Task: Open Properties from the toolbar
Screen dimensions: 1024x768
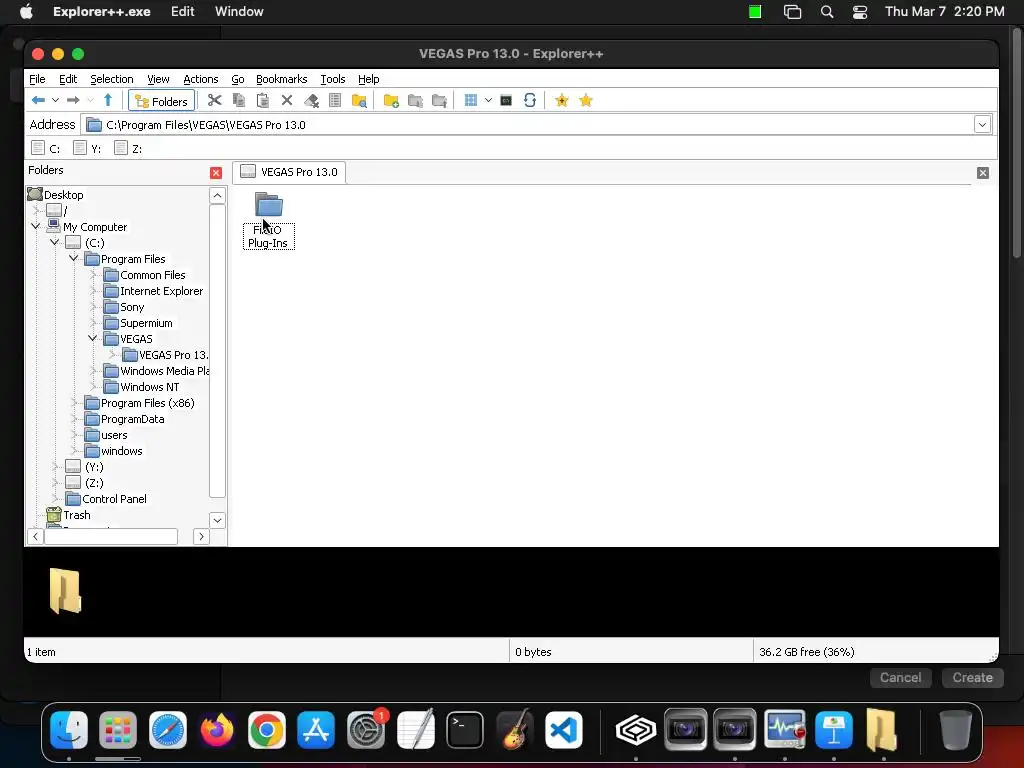Action: pos(335,101)
